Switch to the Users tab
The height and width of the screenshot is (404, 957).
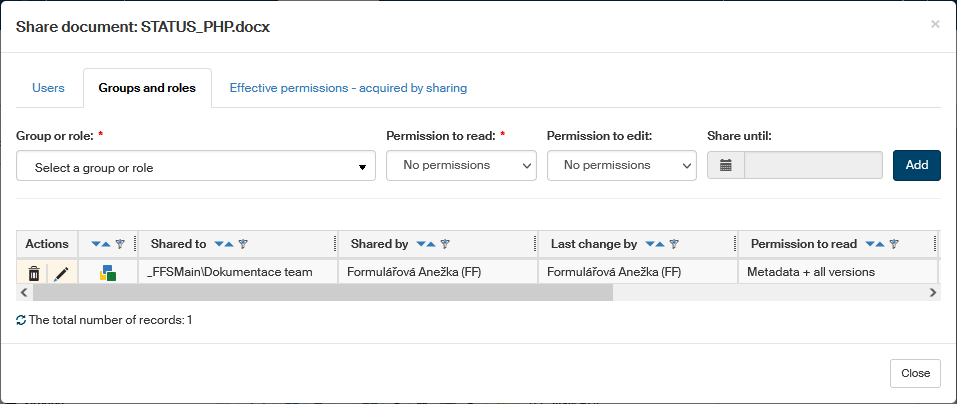click(48, 88)
